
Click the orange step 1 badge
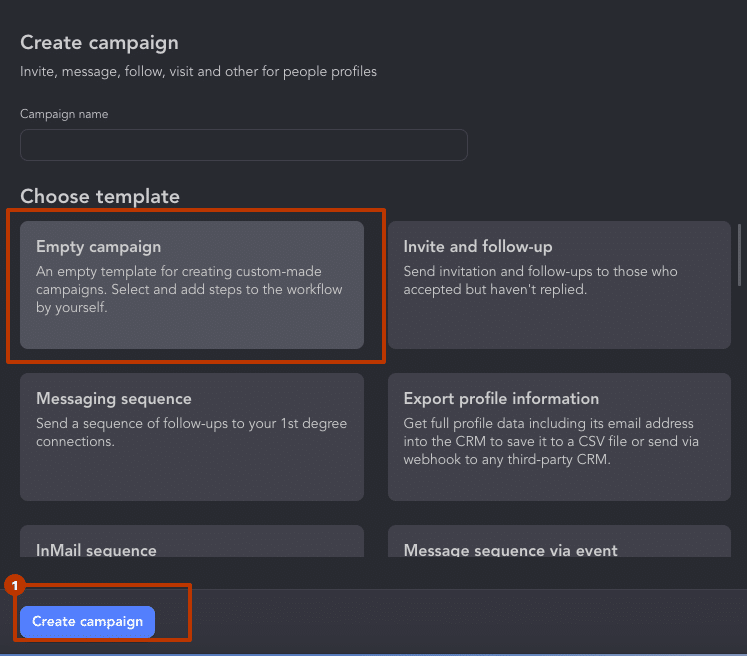14,584
